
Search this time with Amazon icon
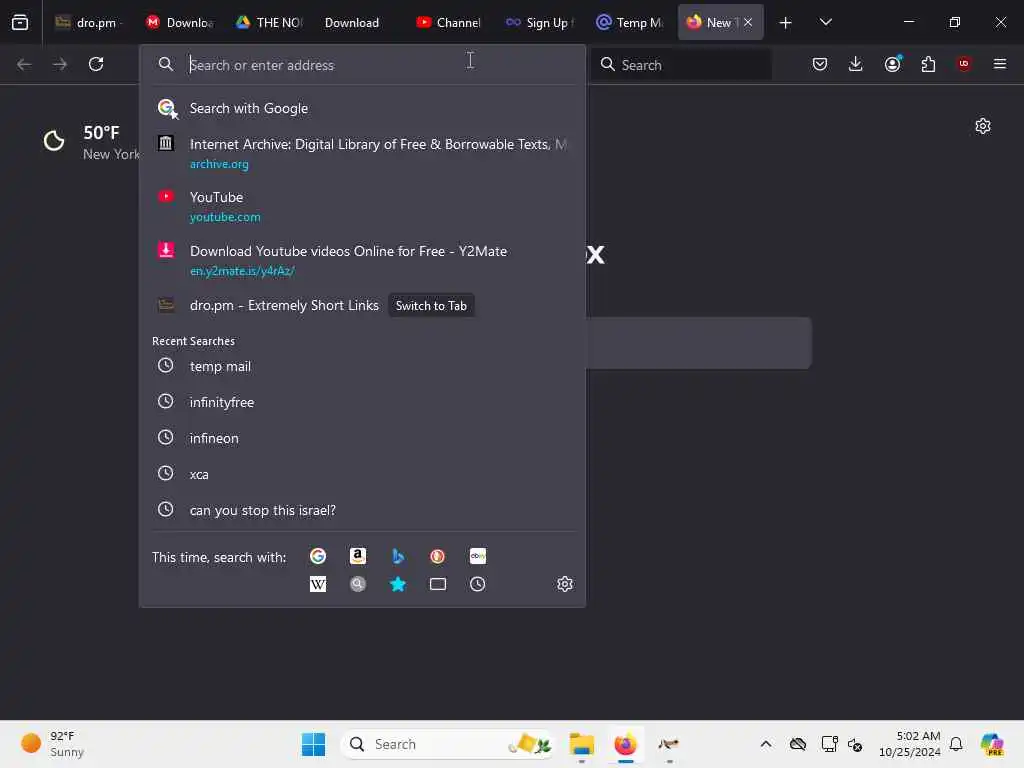(358, 556)
